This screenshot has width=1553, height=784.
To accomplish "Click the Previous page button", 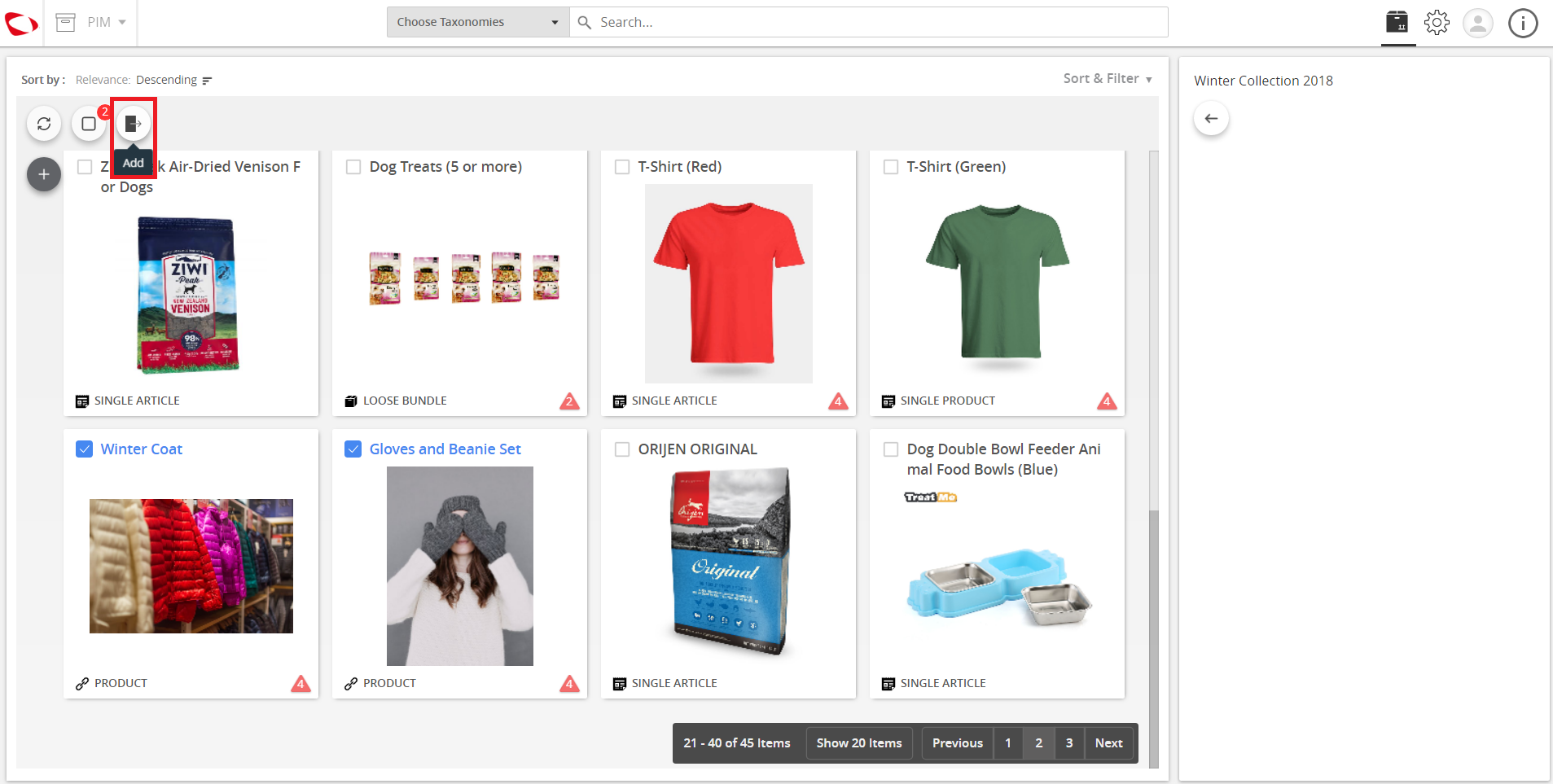I will (958, 743).
